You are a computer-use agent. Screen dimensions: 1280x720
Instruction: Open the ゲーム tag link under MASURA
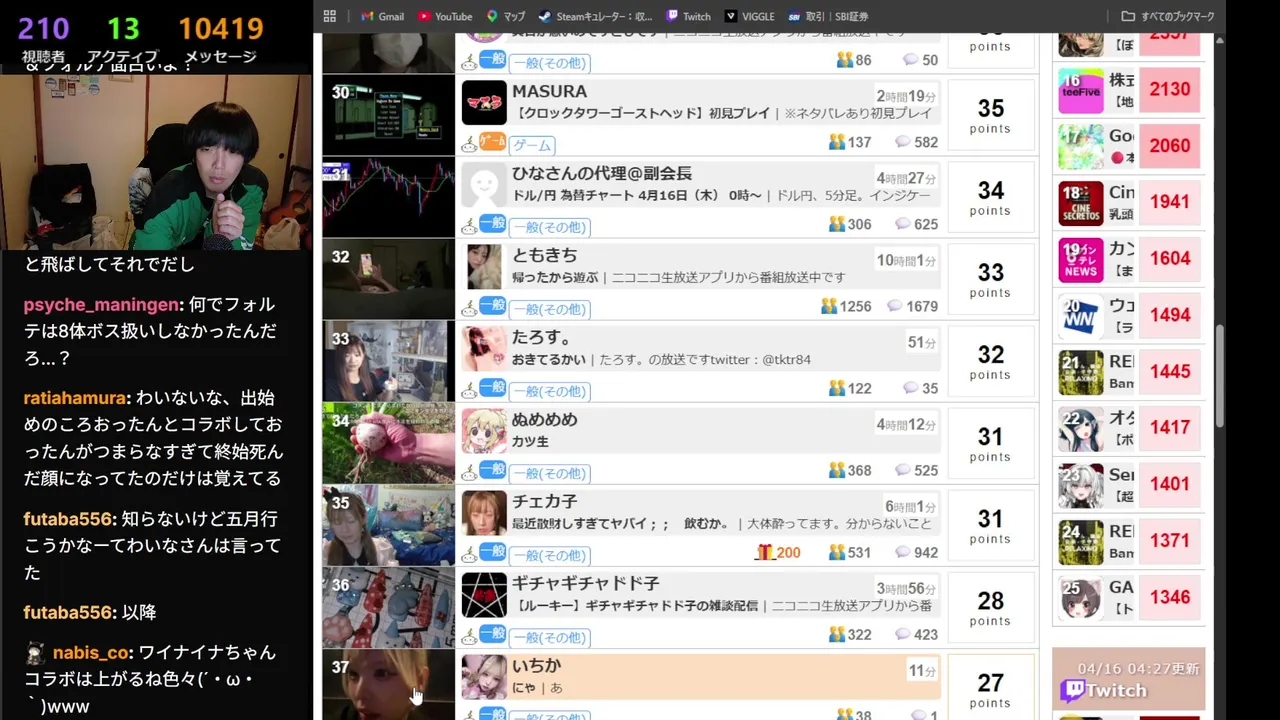tap(532, 145)
